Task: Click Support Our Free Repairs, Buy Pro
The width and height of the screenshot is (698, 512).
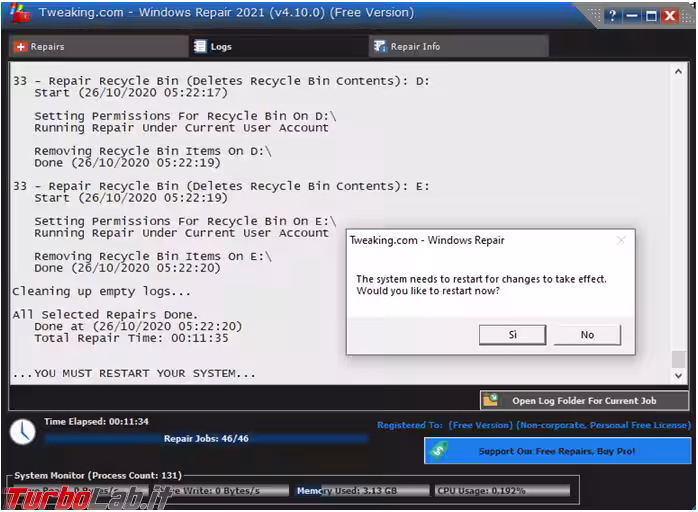Action: 557,451
